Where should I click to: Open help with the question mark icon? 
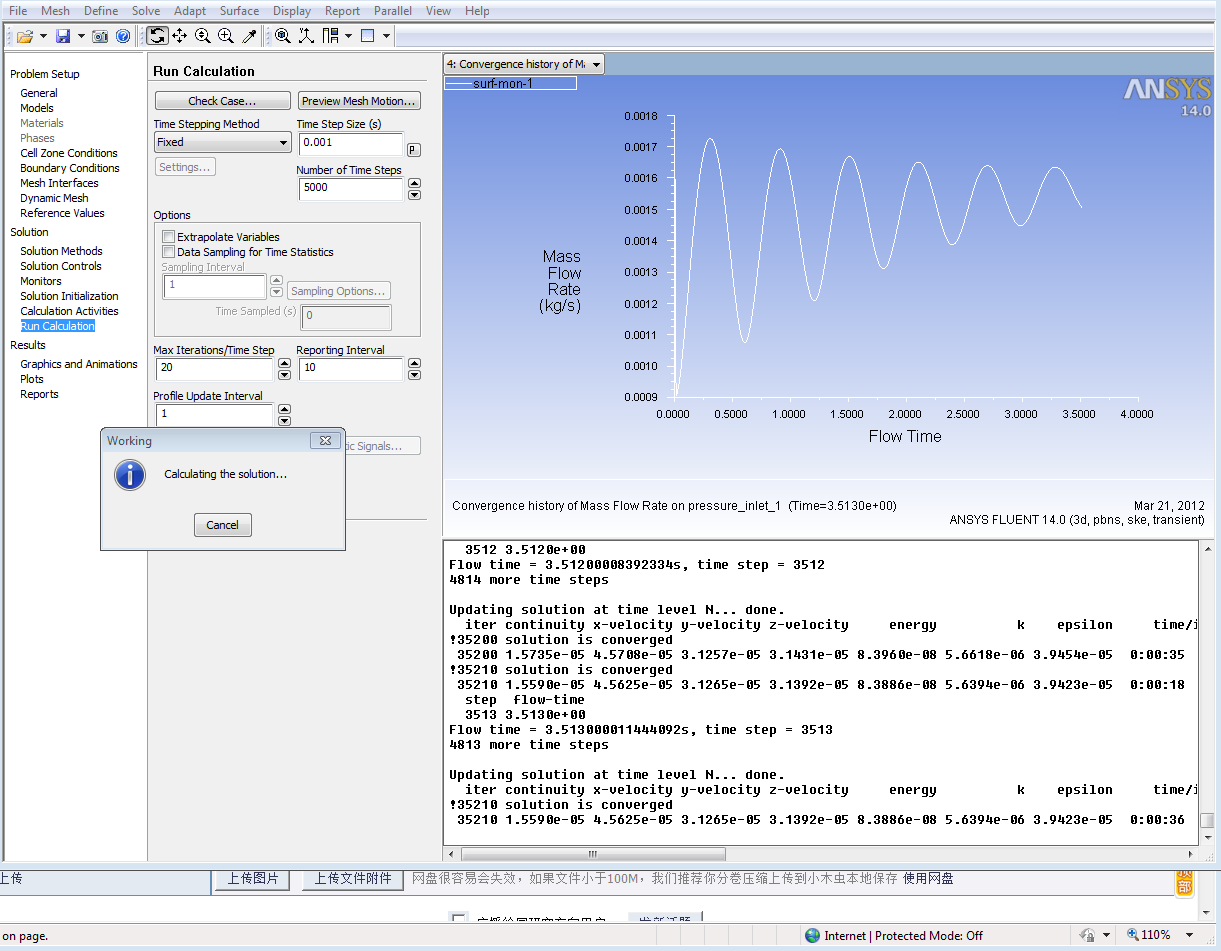[123, 36]
